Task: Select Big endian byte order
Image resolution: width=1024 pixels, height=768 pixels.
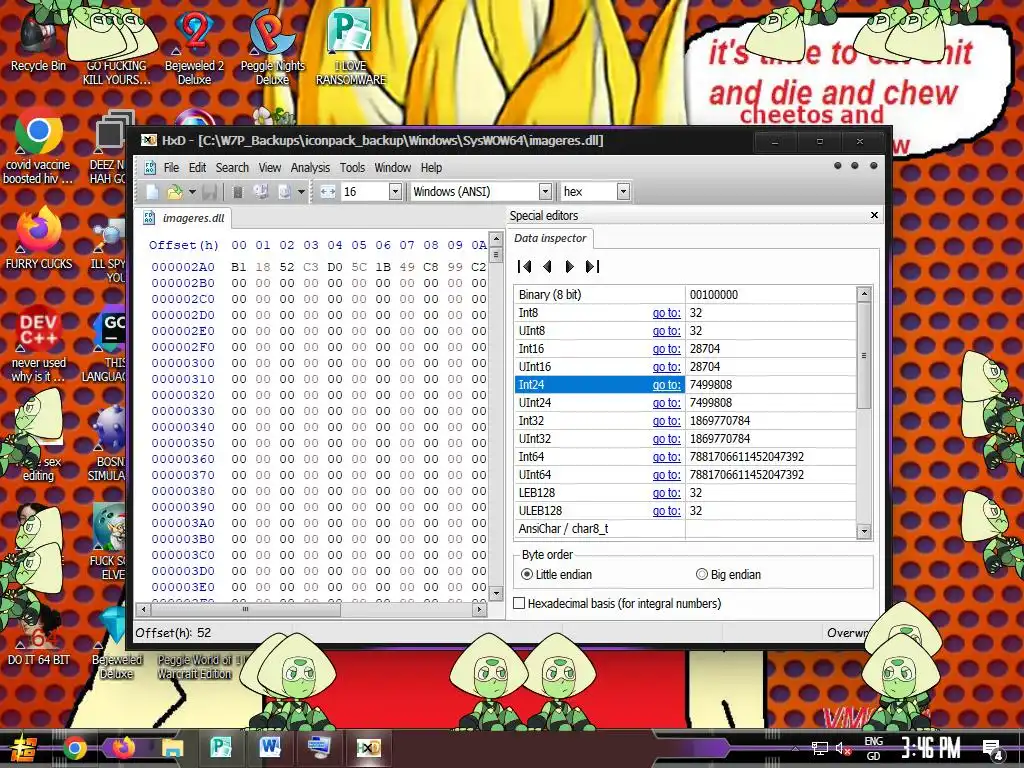Action: 728,575
